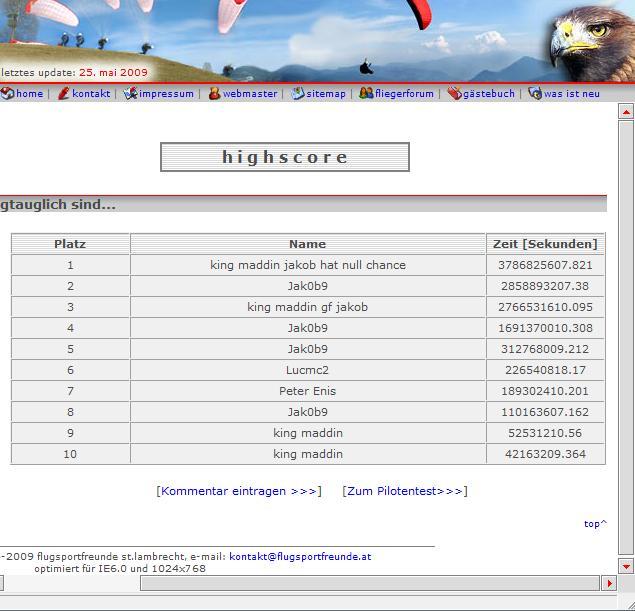635x611 pixels.
Task: Click the time value 226540818.17
Action: coord(545,370)
